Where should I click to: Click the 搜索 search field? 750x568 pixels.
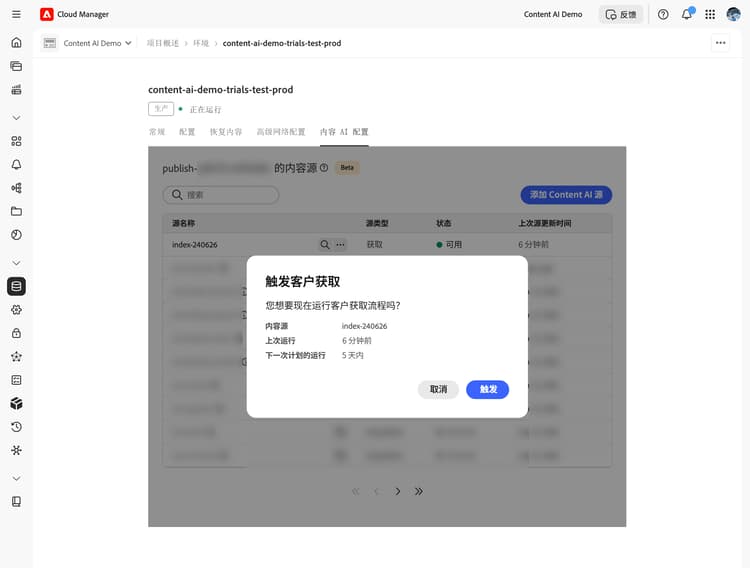click(x=221, y=195)
